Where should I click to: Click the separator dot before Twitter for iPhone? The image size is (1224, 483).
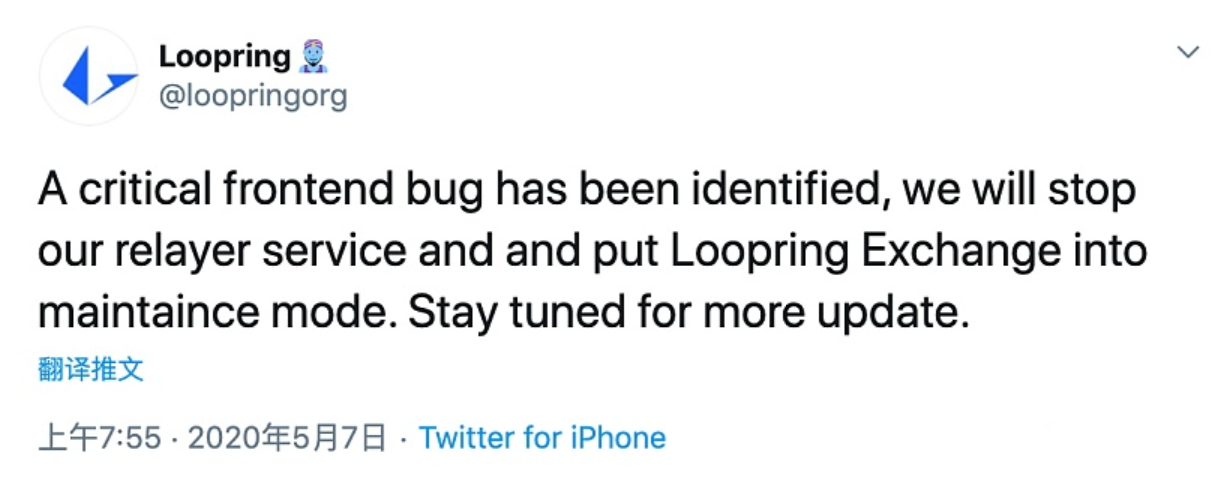coord(402,438)
